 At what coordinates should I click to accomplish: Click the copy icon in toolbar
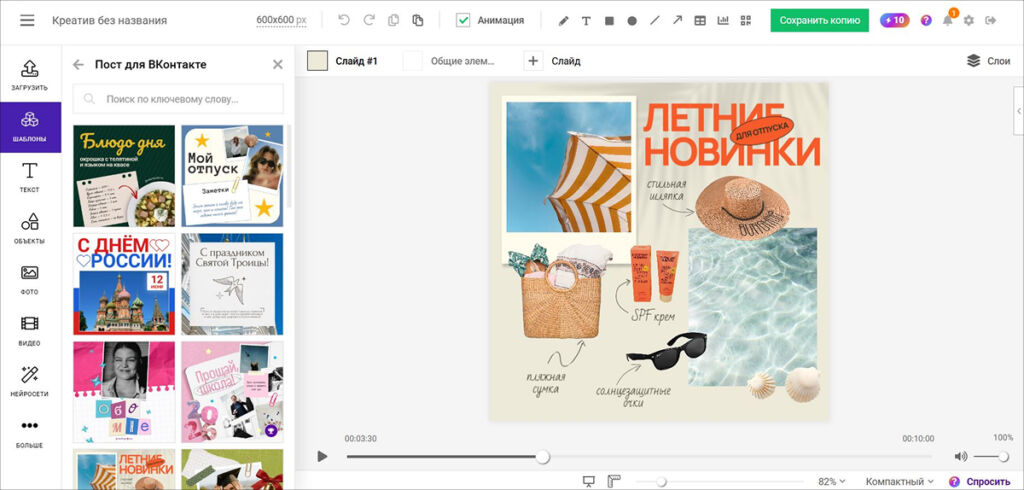point(393,20)
